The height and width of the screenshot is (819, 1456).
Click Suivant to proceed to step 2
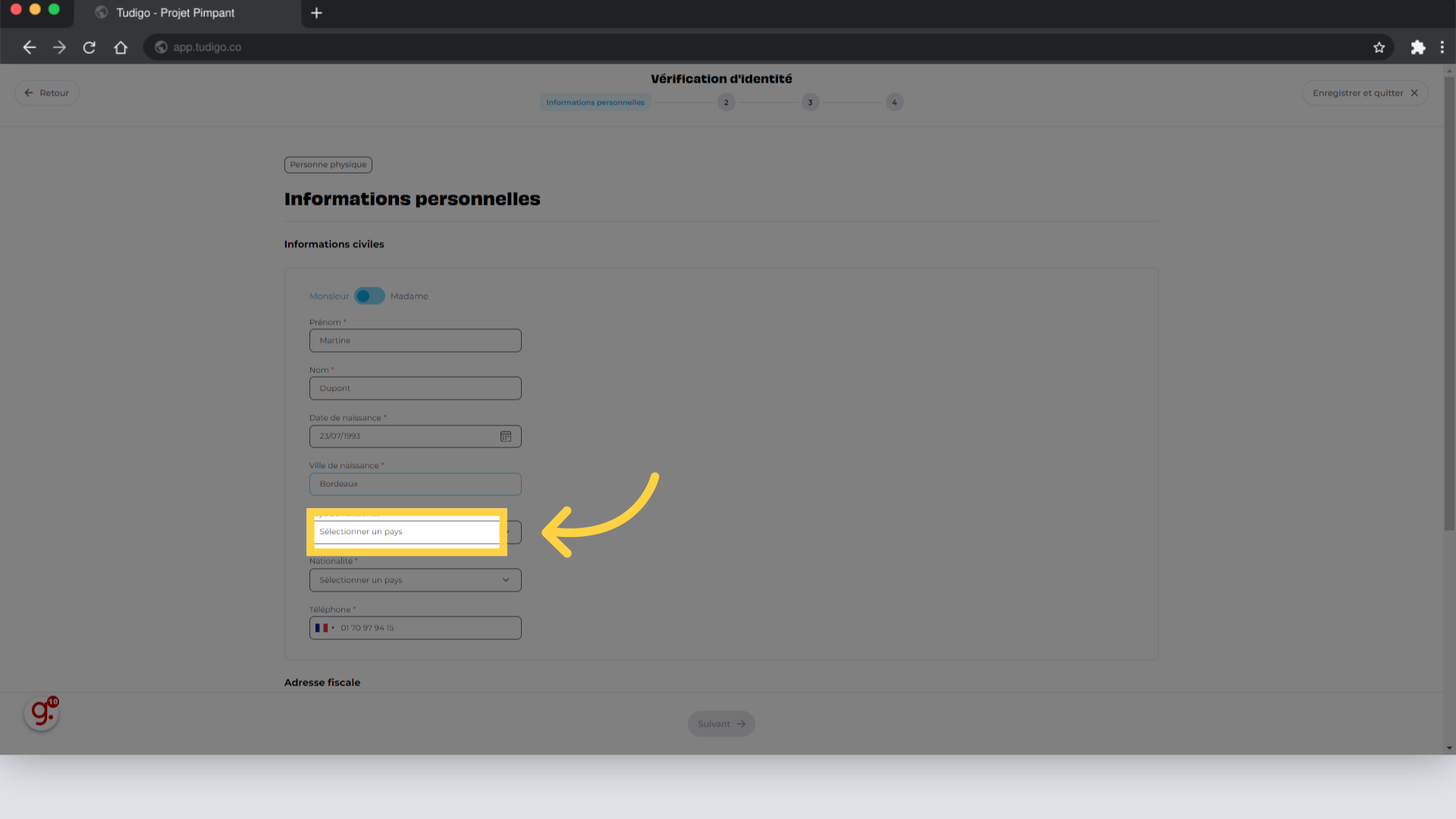pyautogui.click(x=720, y=723)
